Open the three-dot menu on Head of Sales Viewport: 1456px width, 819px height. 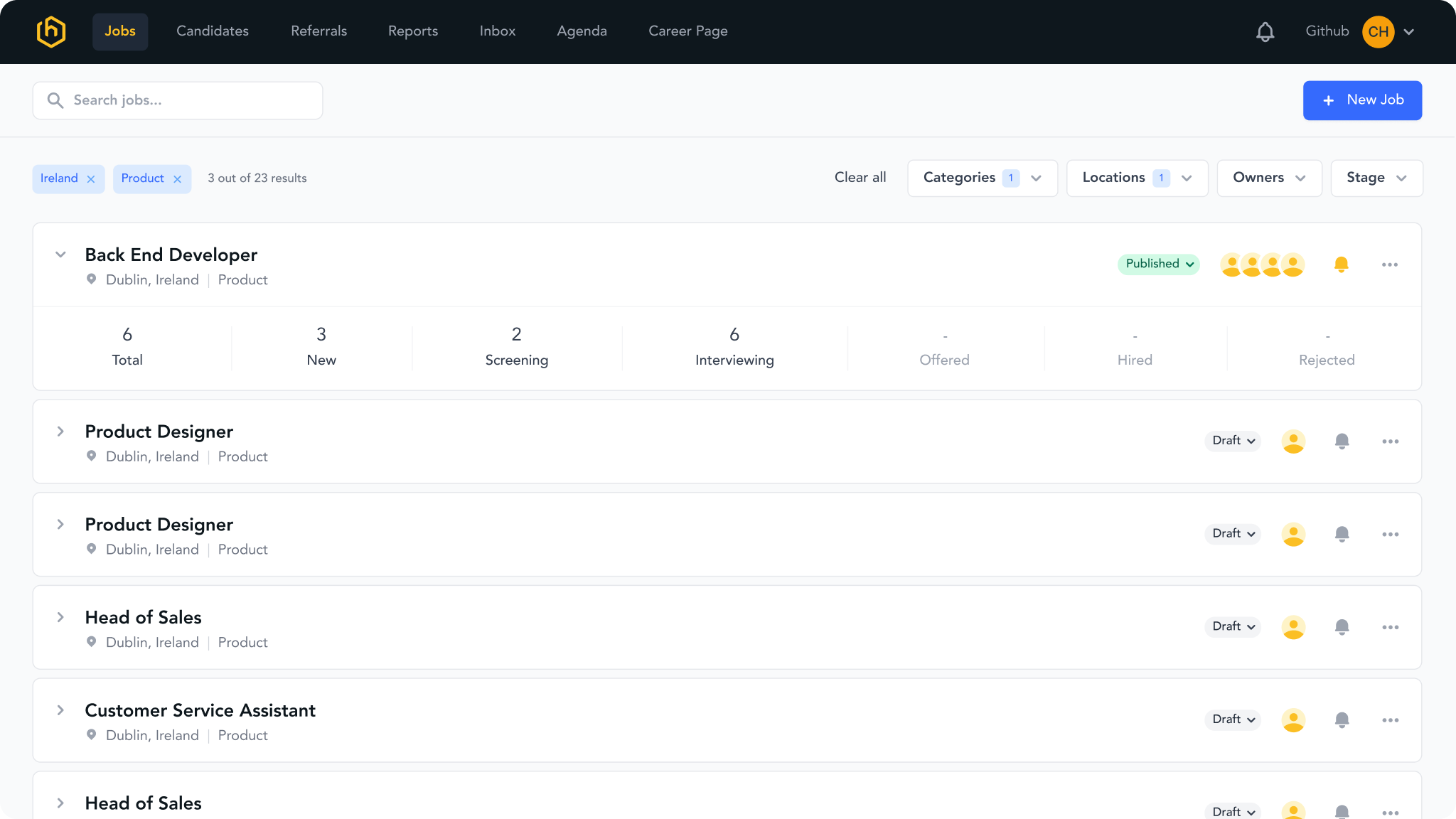[x=1391, y=626]
